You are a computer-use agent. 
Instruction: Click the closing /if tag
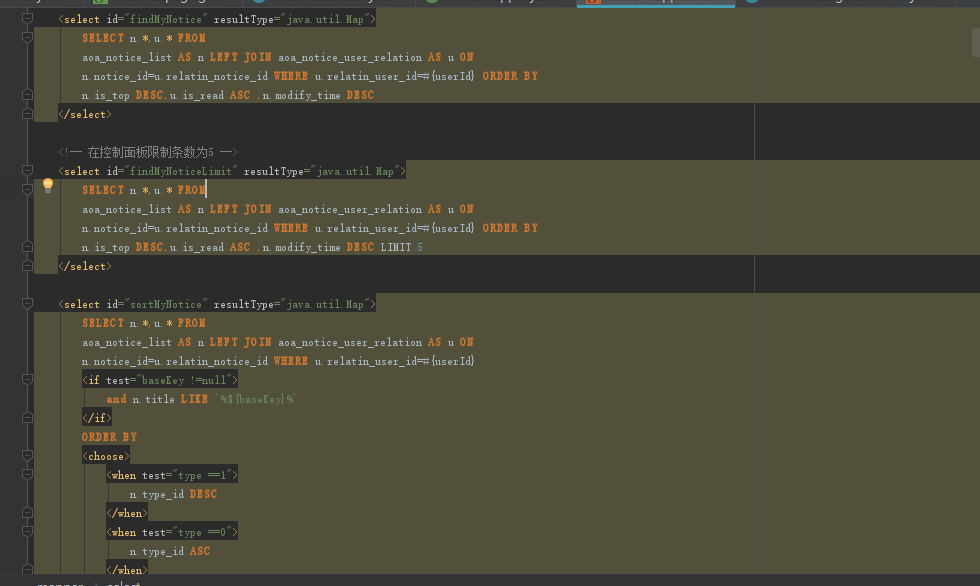click(x=97, y=418)
